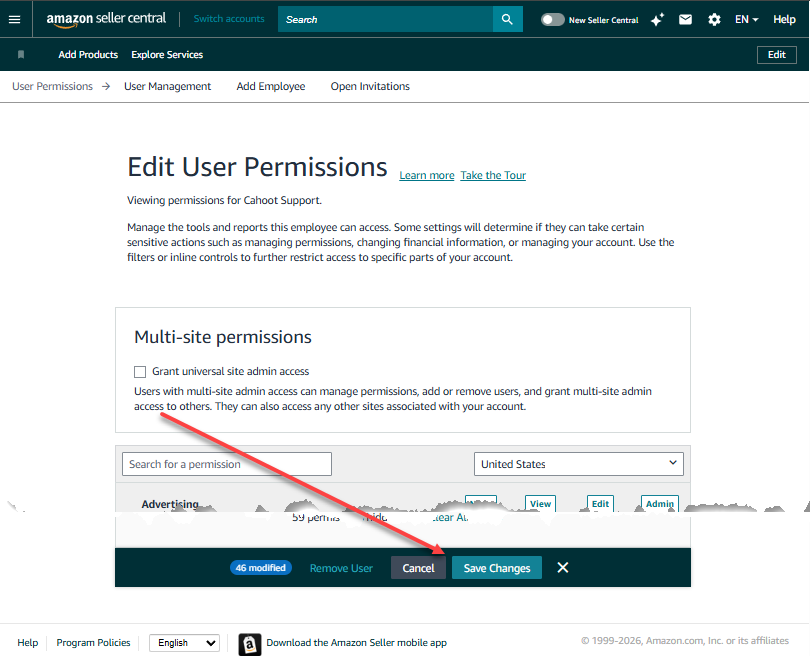810x656 pixels.
Task: Open the EN language dropdown
Action: tap(746, 20)
